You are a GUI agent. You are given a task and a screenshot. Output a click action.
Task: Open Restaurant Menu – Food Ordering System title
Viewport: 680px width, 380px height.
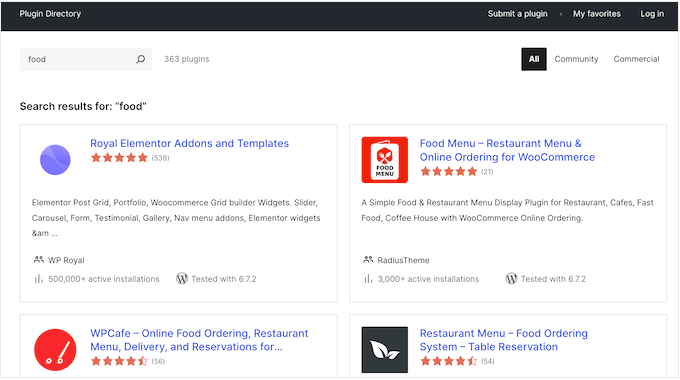(503, 340)
